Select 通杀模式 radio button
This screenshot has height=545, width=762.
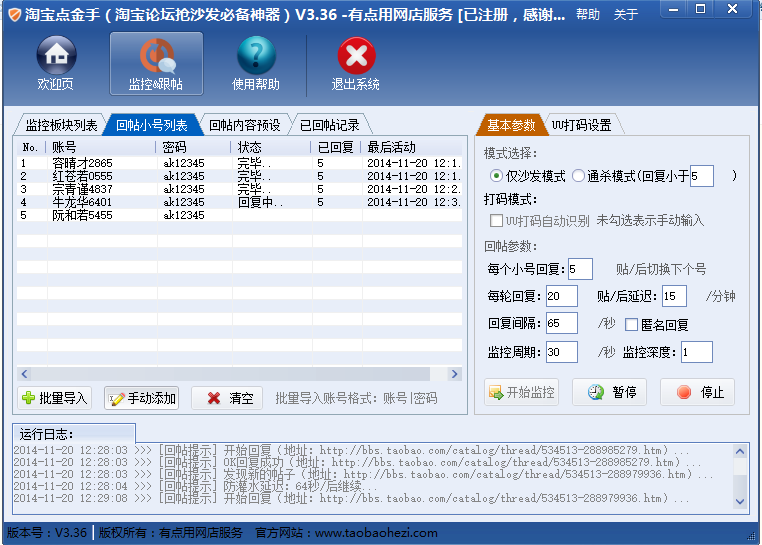pyautogui.click(x=578, y=176)
